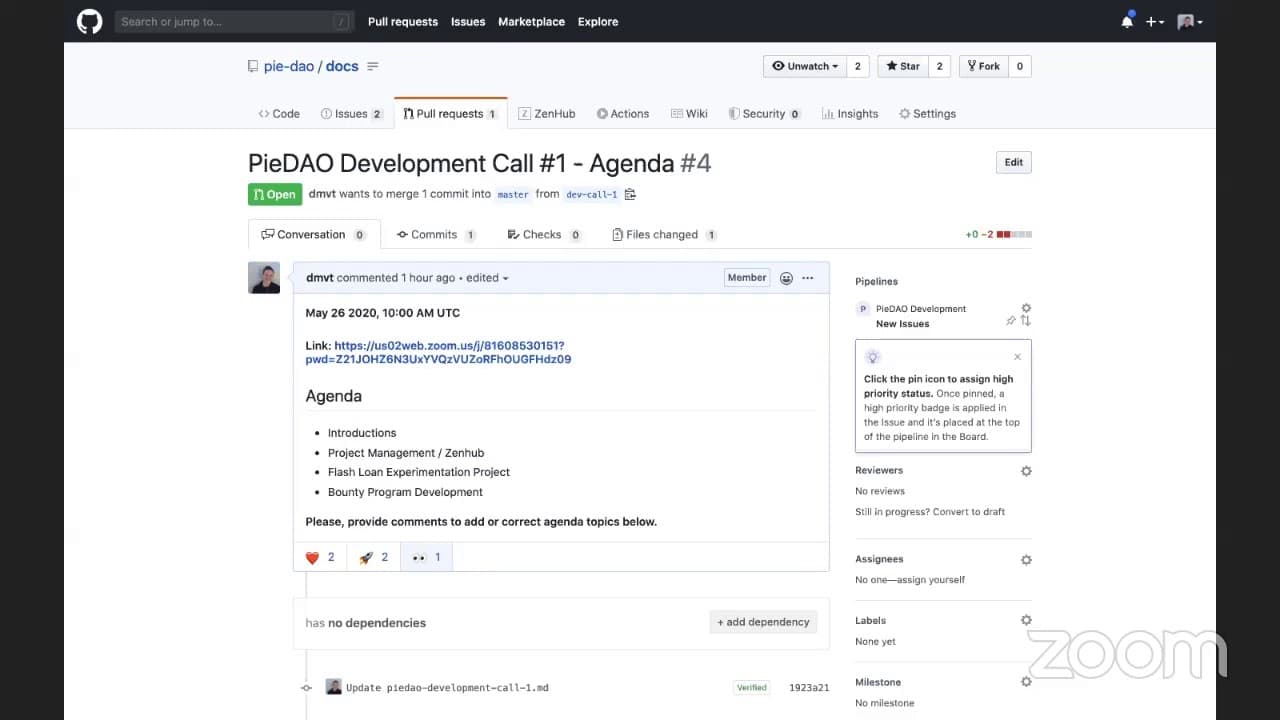Switch to the Code tab
Viewport: 1280px width, 720px height.
tap(279, 114)
